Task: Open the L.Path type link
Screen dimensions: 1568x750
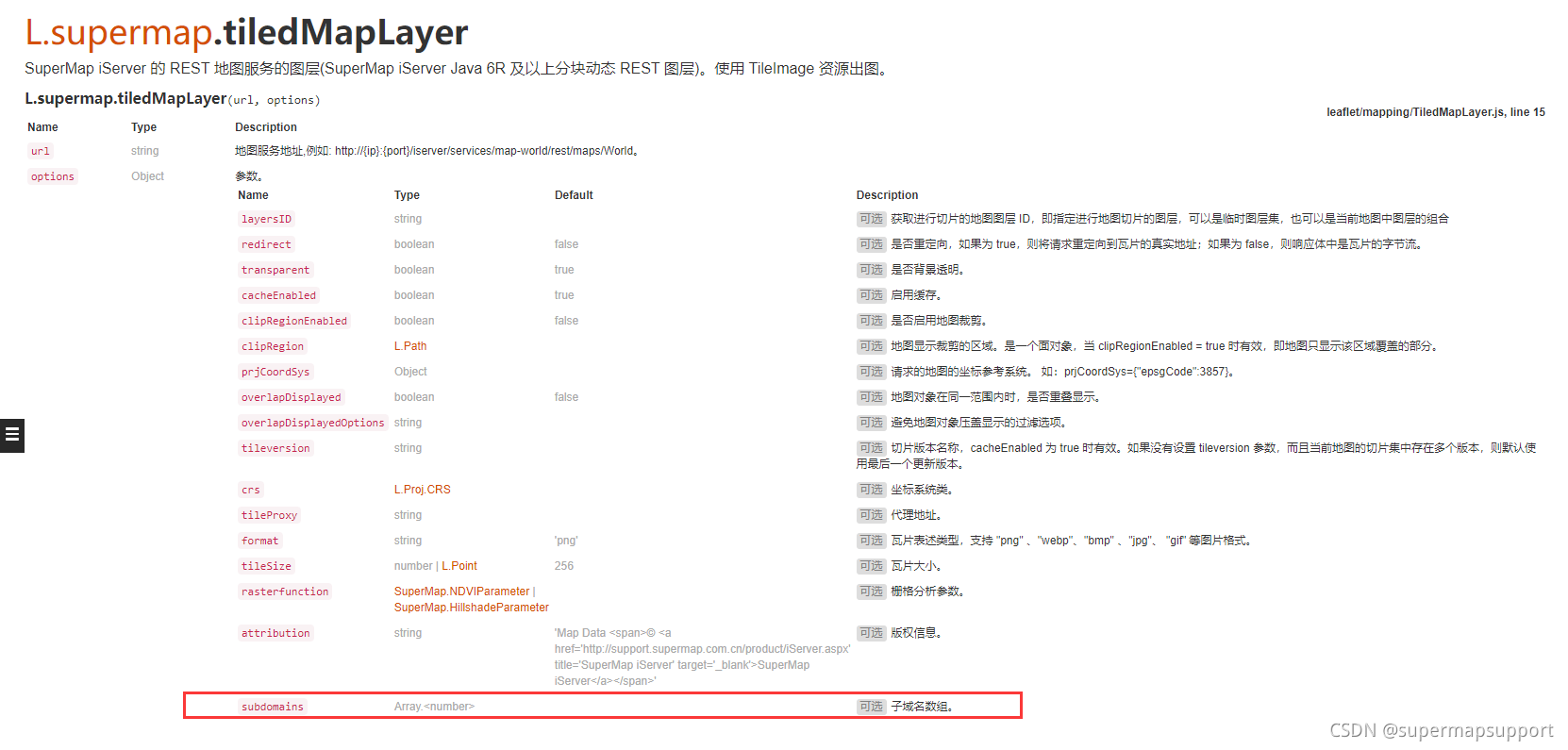Action: click(x=410, y=346)
